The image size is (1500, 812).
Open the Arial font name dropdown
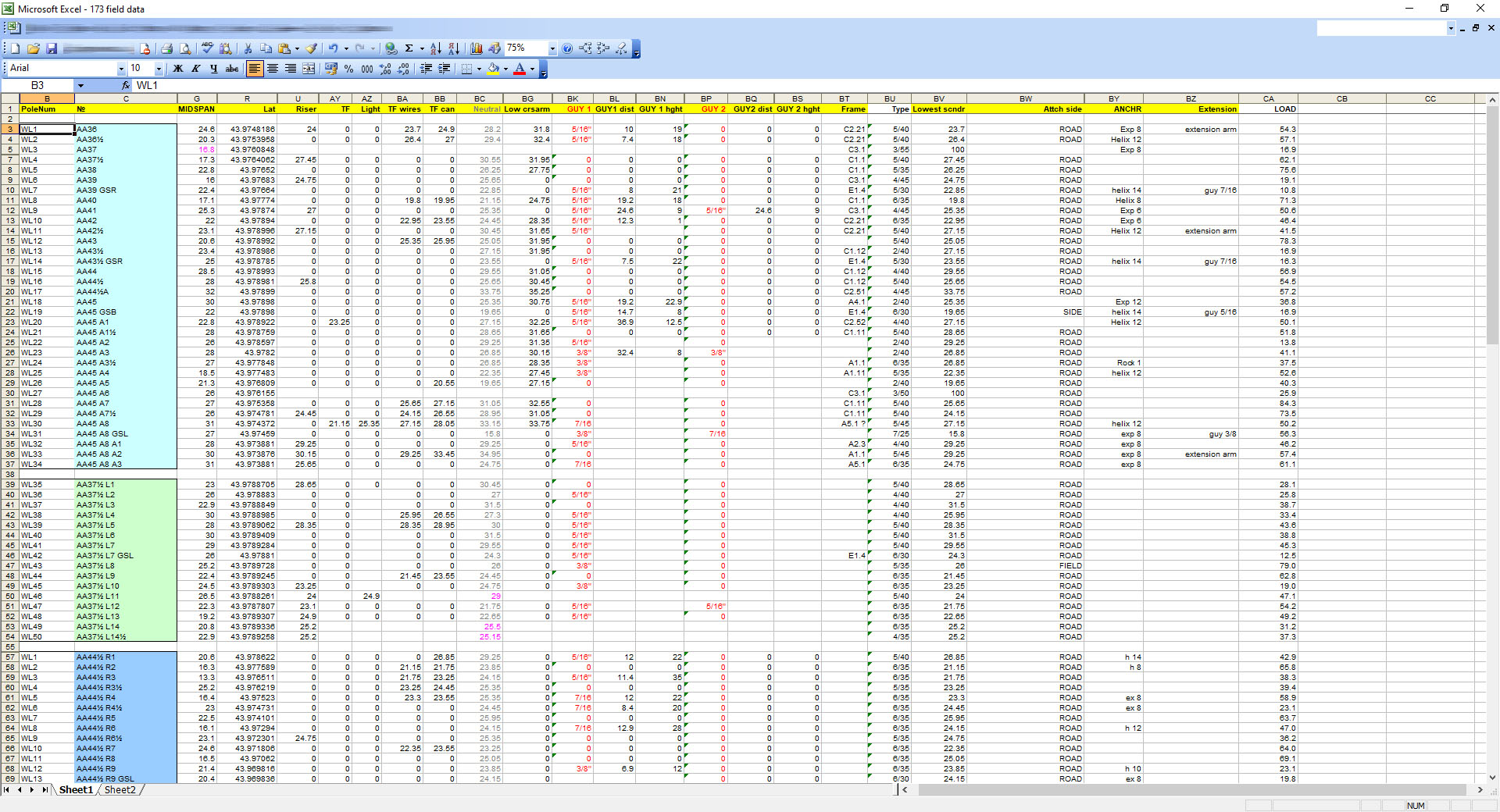point(121,69)
